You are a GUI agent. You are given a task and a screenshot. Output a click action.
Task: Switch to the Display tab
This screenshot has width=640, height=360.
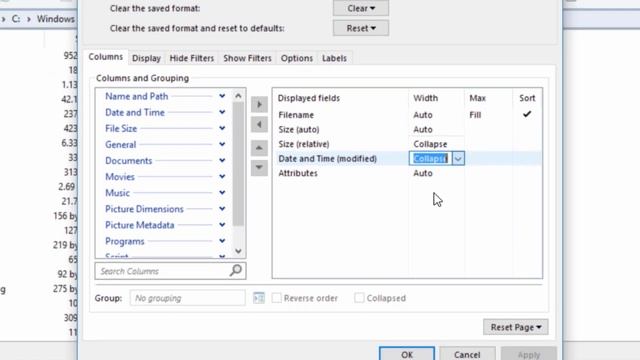(x=146, y=58)
